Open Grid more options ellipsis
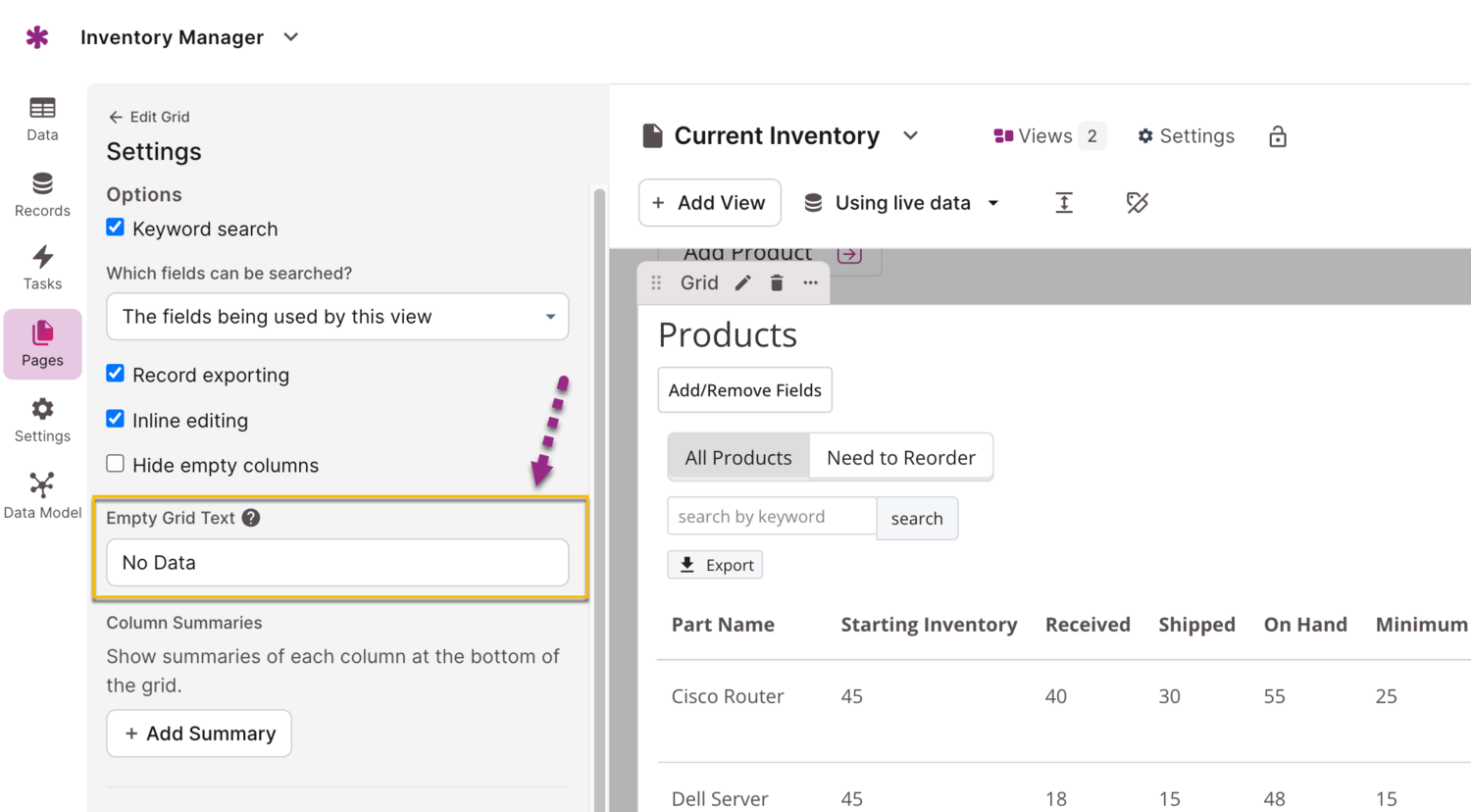The image size is (1471, 812). 810,283
